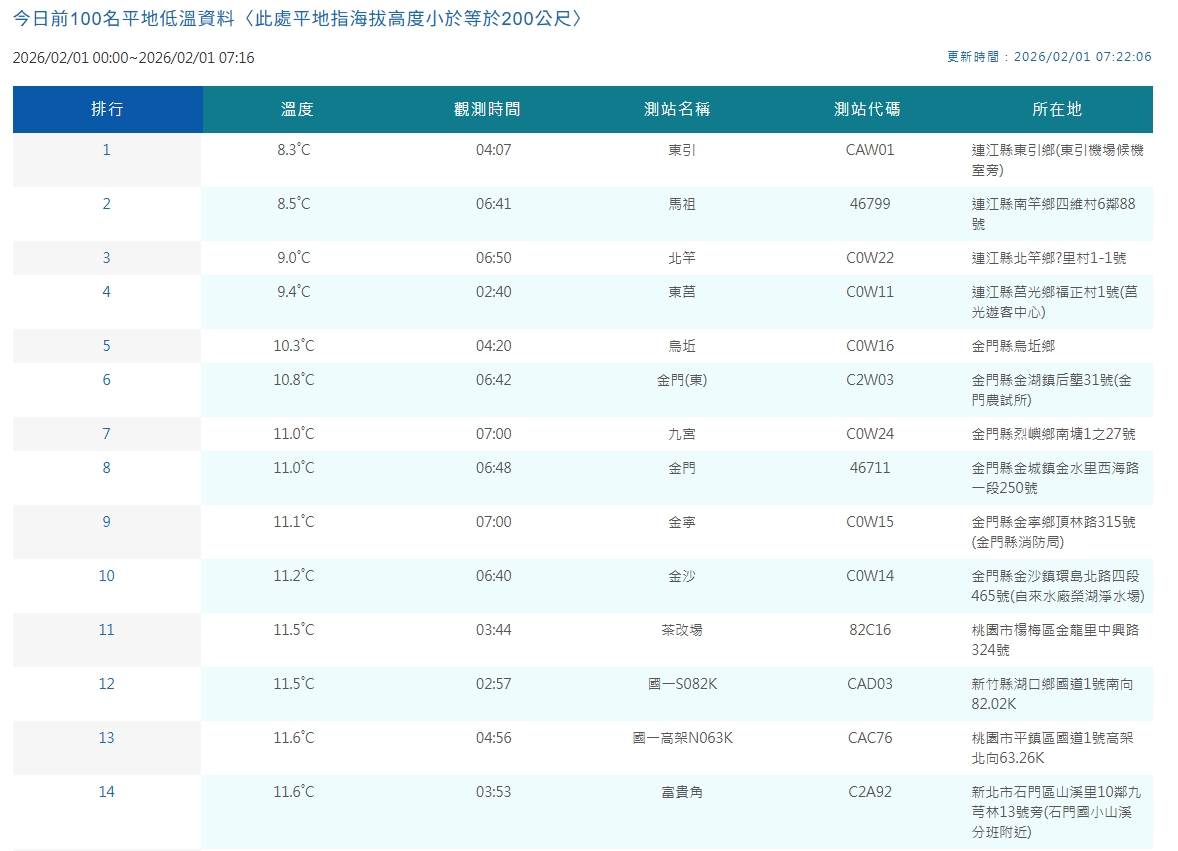Click temperature value 10.3°C
Viewport: 1178px width, 851px height.
(x=294, y=346)
